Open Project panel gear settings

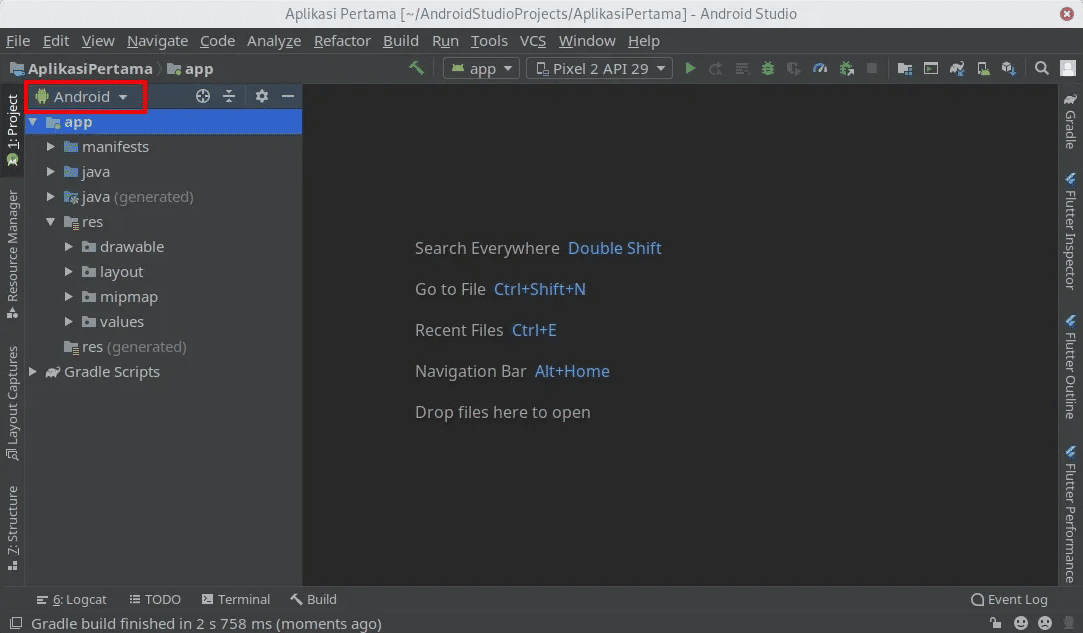(262, 96)
